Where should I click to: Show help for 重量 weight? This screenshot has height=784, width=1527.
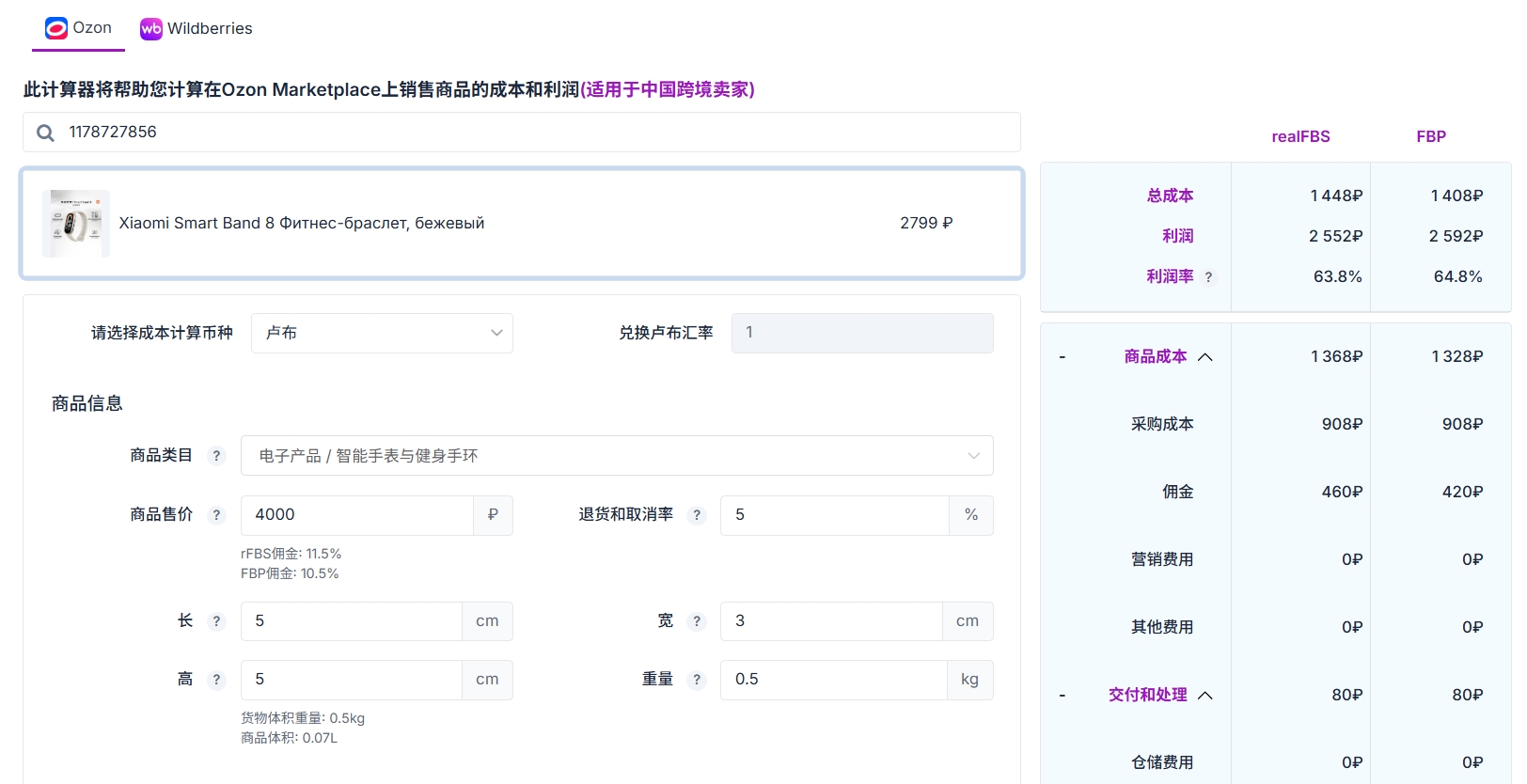click(x=696, y=680)
